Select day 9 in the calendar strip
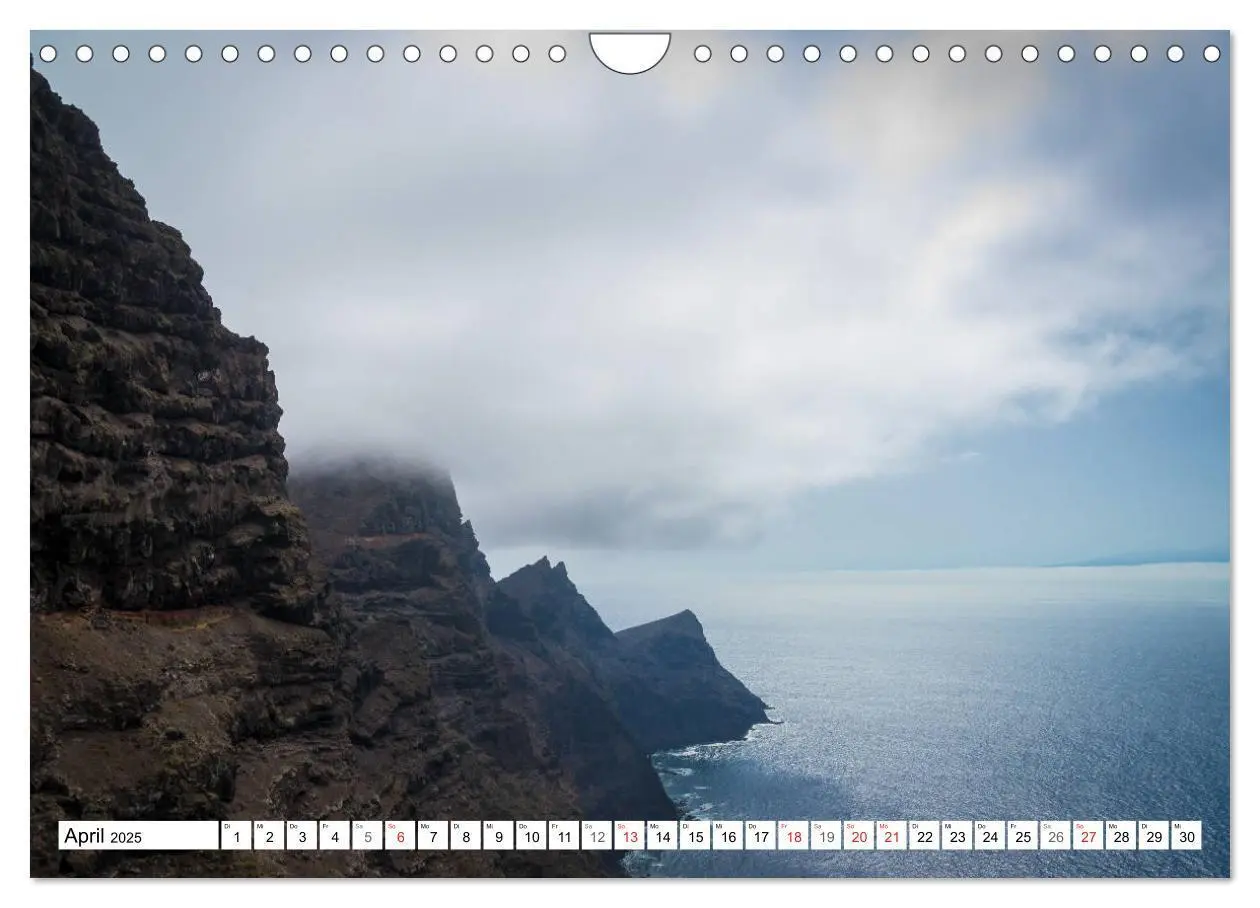 point(498,836)
